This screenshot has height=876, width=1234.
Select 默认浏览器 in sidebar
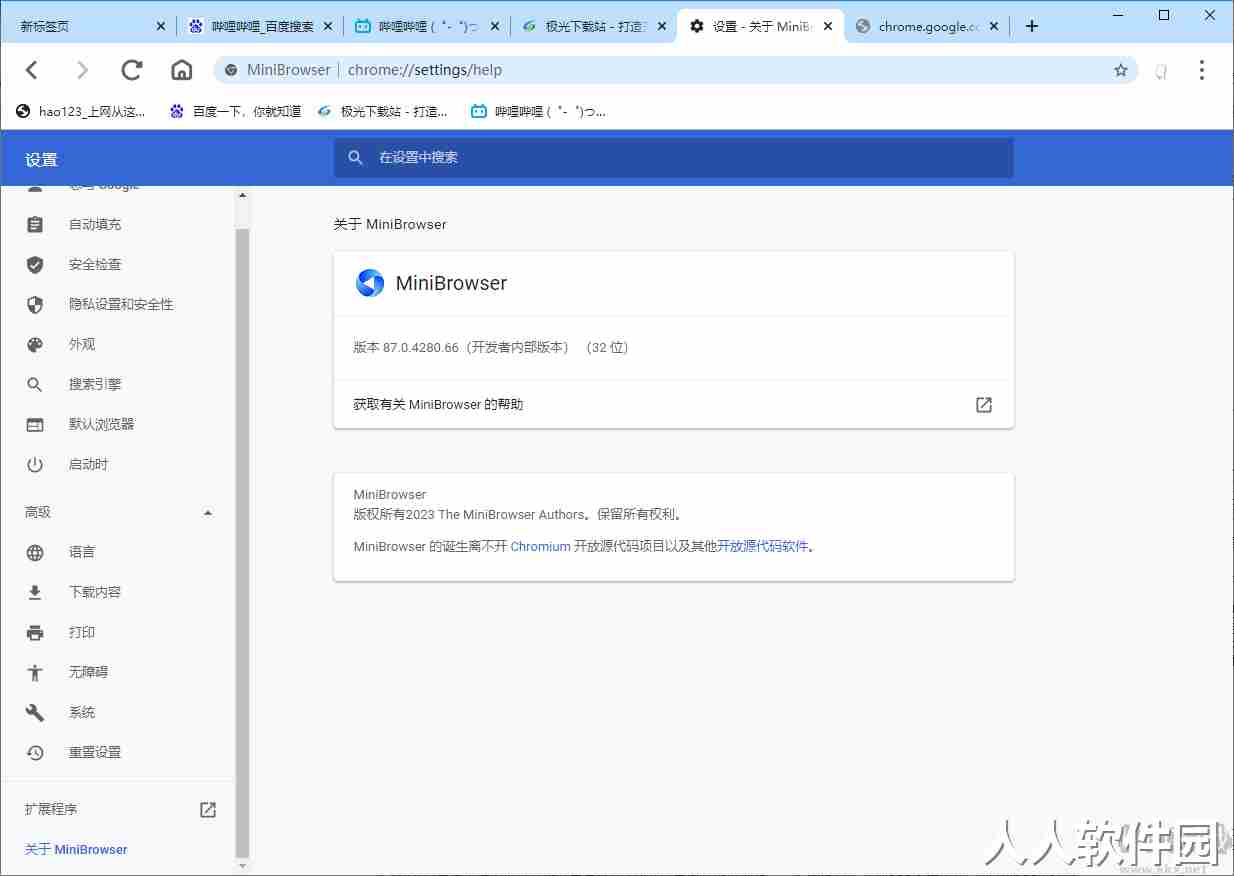[101, 424]
